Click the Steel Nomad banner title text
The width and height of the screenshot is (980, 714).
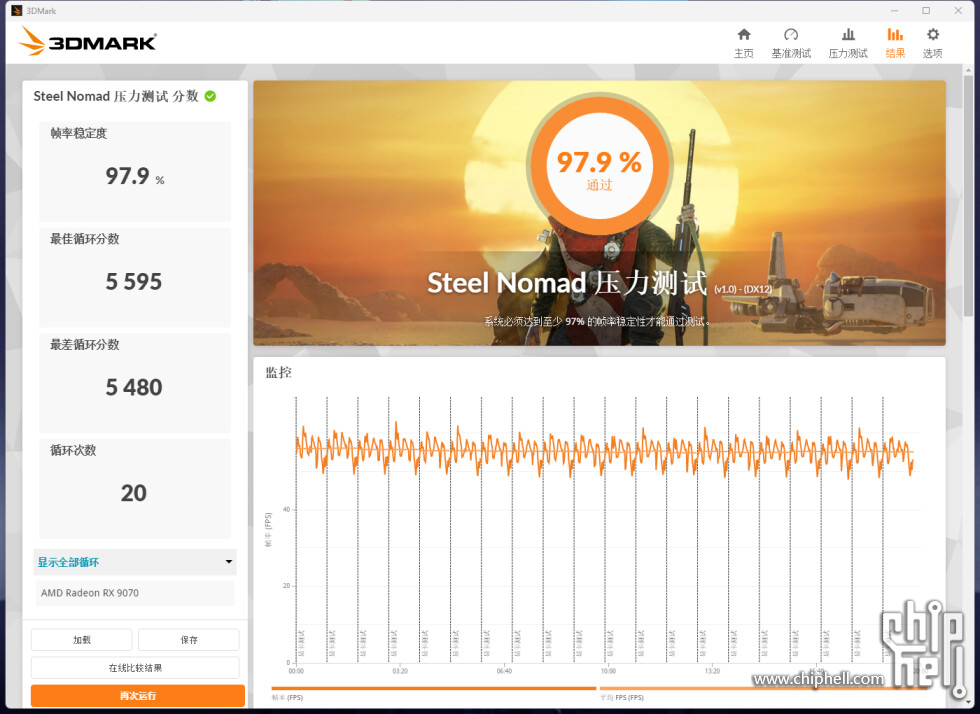pyautogui.click(x=568, y=283)
